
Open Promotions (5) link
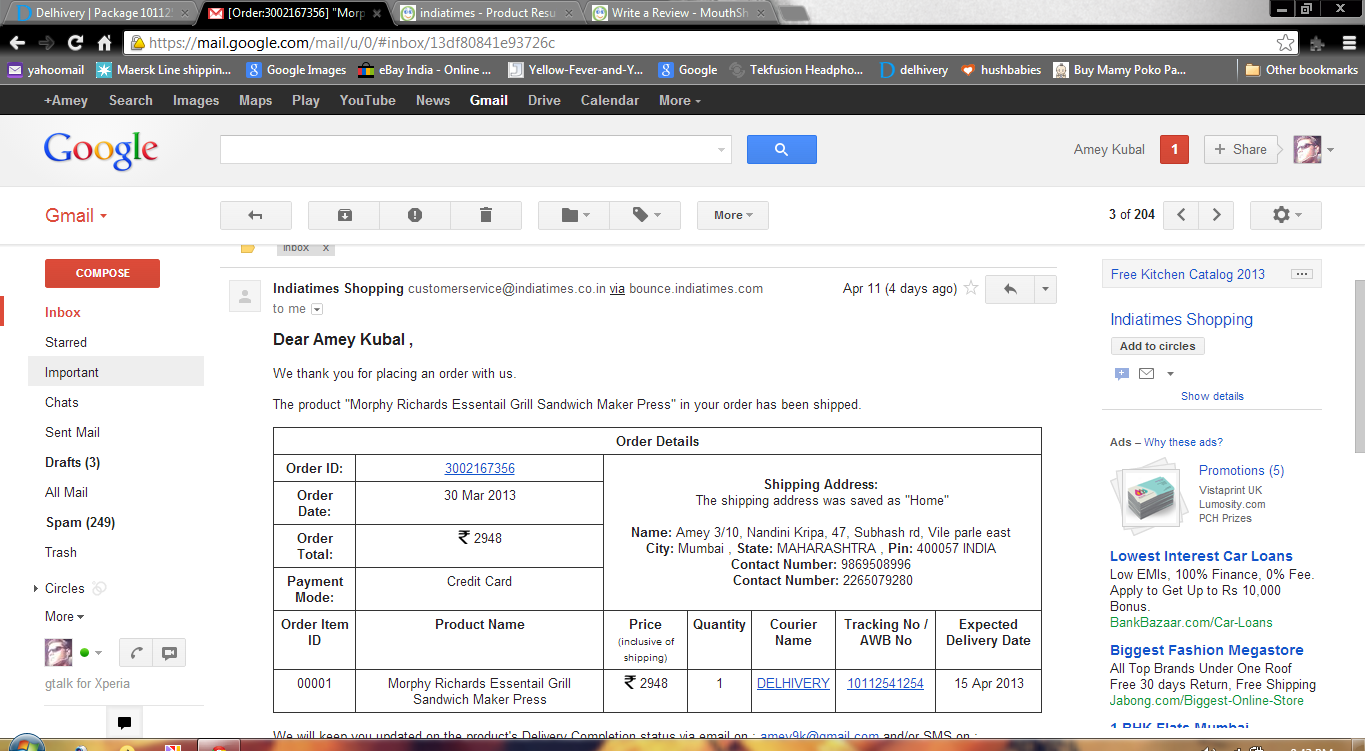(1241, 470)
